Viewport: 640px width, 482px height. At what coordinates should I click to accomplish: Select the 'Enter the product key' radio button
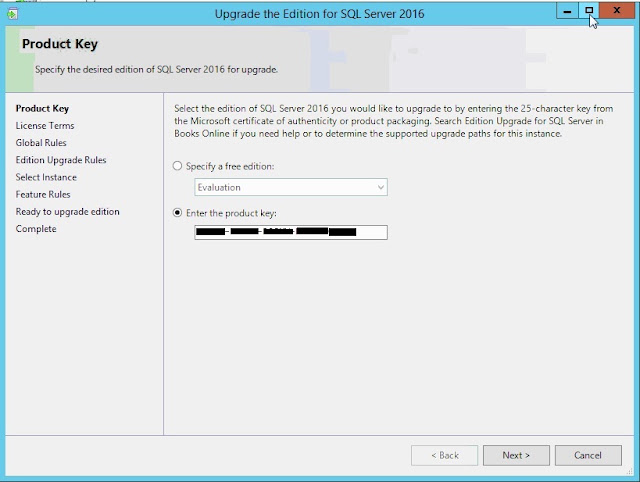[x=177, y=213]
